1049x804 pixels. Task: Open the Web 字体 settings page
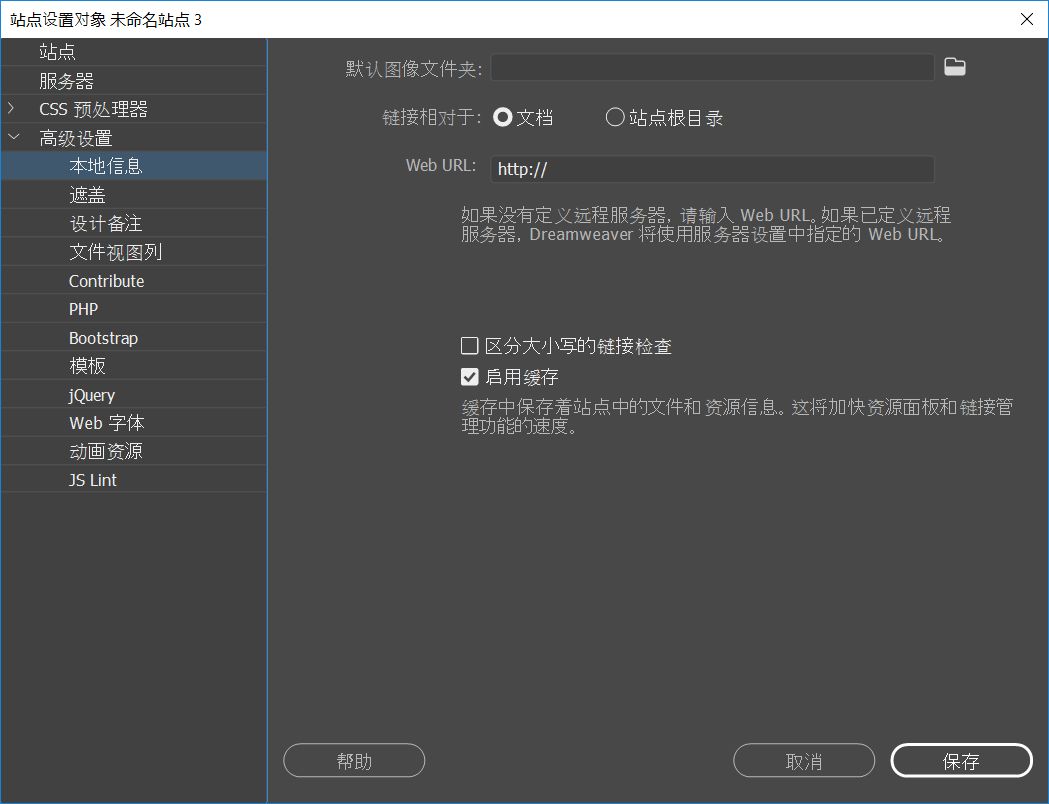(134, 423)
